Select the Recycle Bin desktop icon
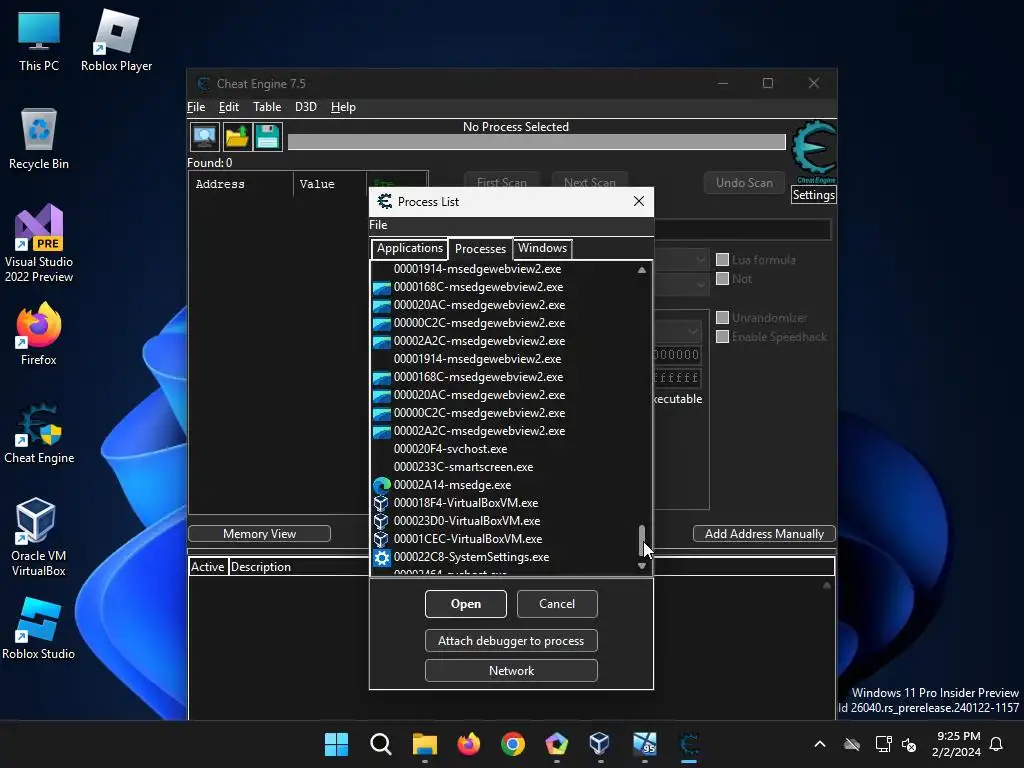The width and height of the screenshot is (1024, 768). [x=39, y=139]
